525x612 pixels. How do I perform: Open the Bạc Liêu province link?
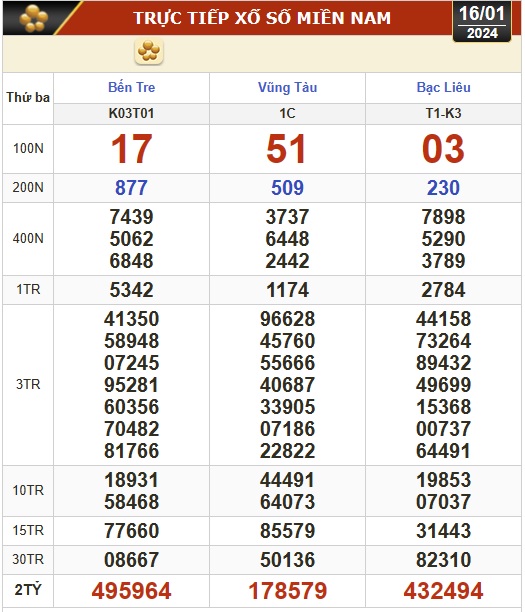(x=443, y=87)
